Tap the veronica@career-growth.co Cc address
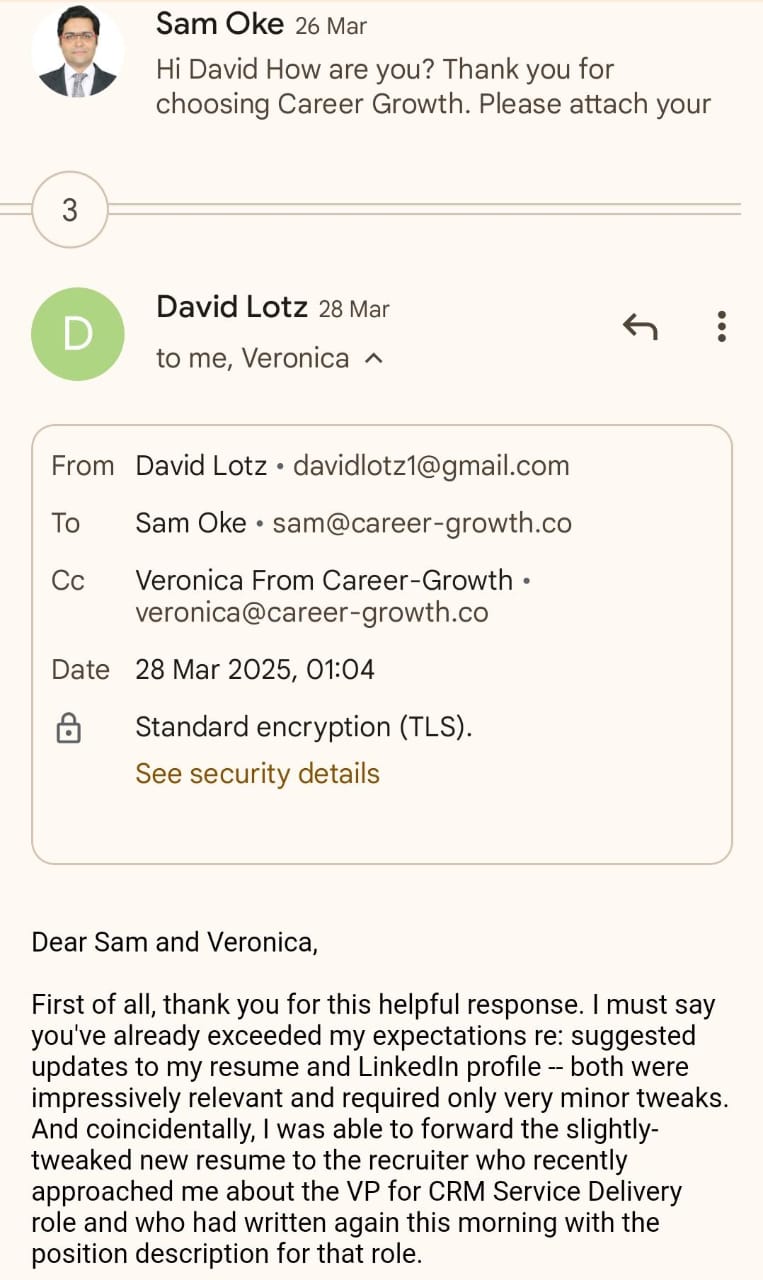 [x=312, y=612]
